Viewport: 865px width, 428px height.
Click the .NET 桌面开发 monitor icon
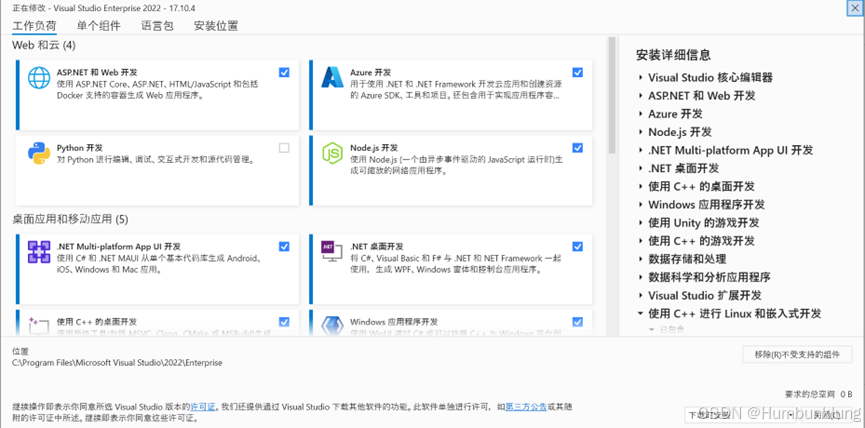tap(332, 252)
